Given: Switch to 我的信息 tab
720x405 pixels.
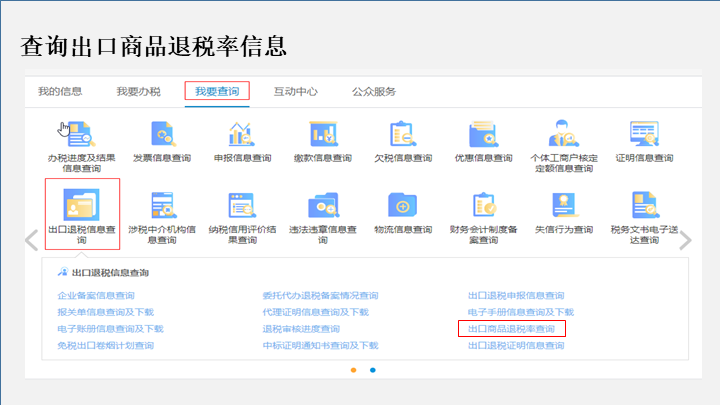Looking at the screenshot, I should coord(60,91).
